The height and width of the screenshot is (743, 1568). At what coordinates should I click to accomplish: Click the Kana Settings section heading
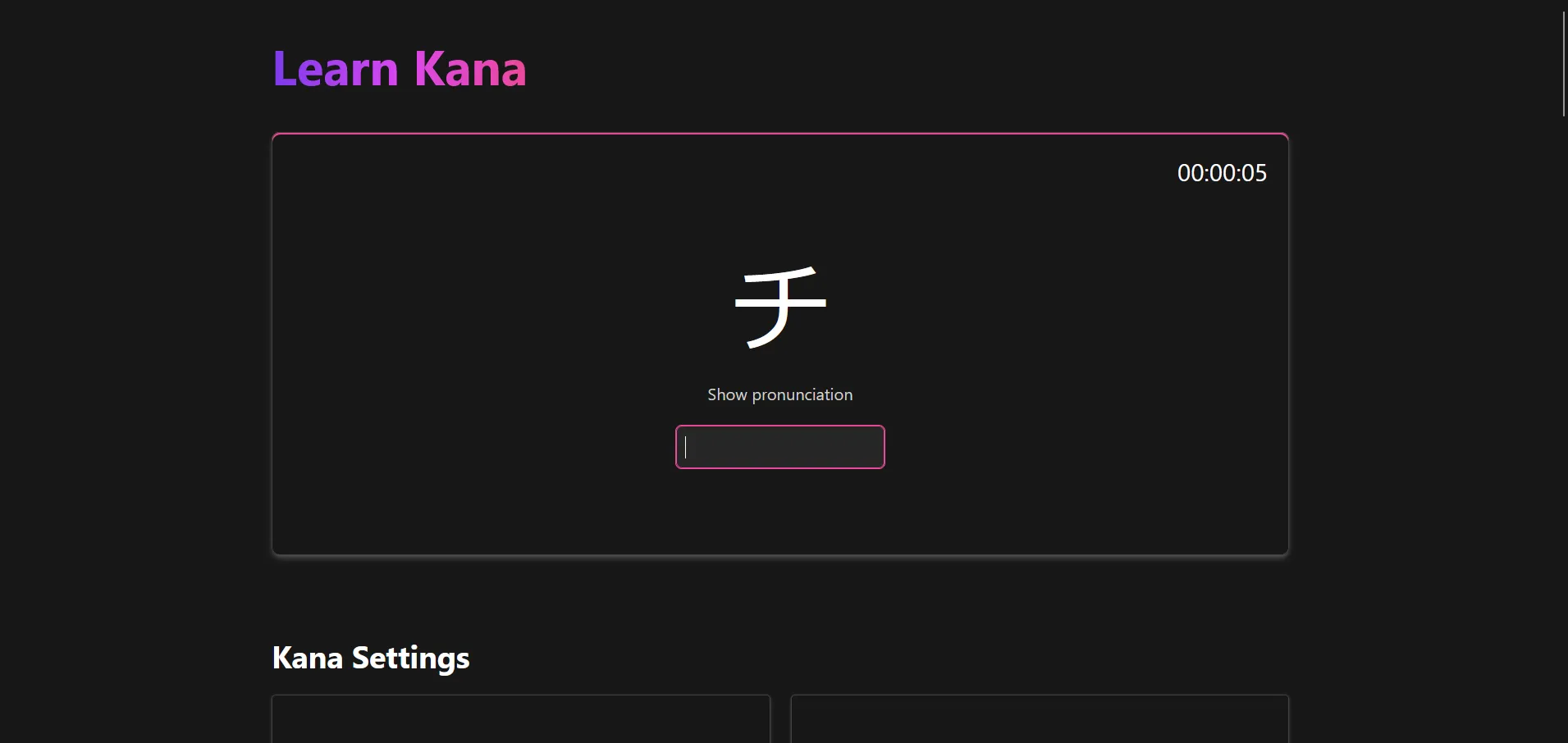[371, 657]
